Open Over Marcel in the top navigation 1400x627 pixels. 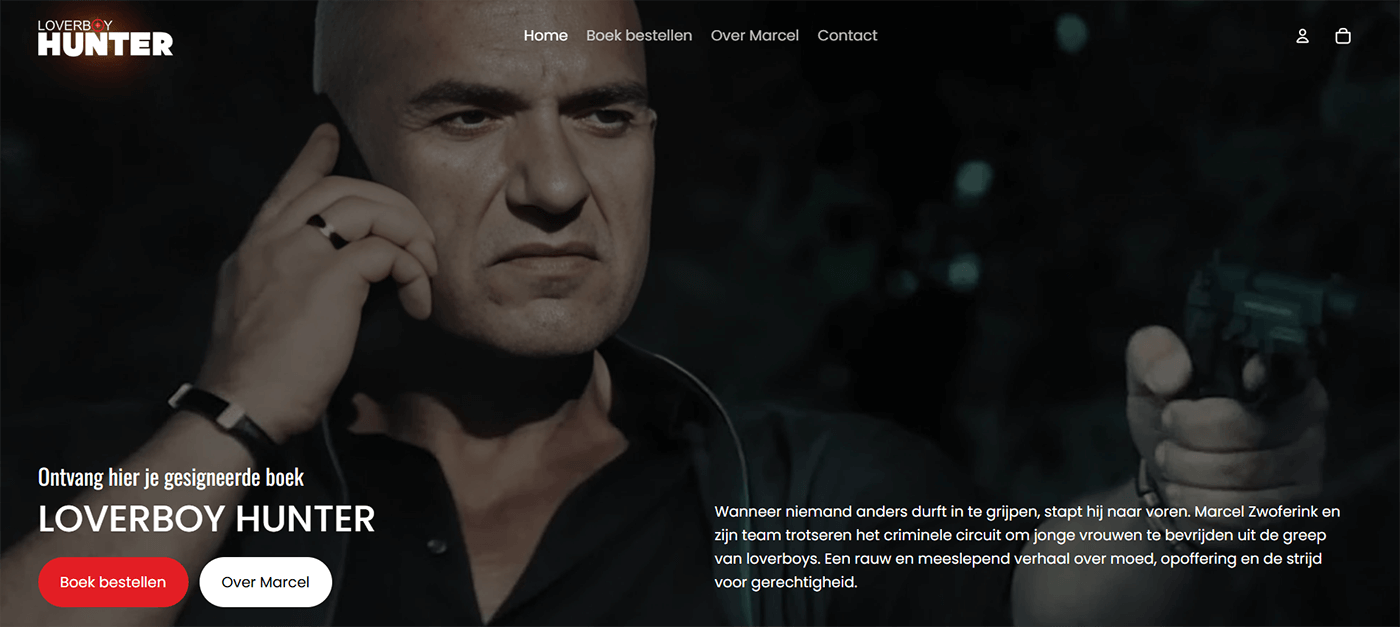(x=755, y=35)
